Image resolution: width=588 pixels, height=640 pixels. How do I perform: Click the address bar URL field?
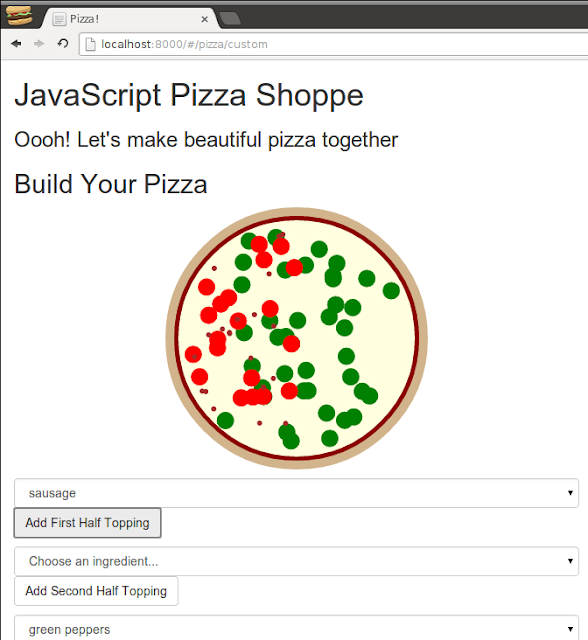pyautogui.click(x=335, y=44)
